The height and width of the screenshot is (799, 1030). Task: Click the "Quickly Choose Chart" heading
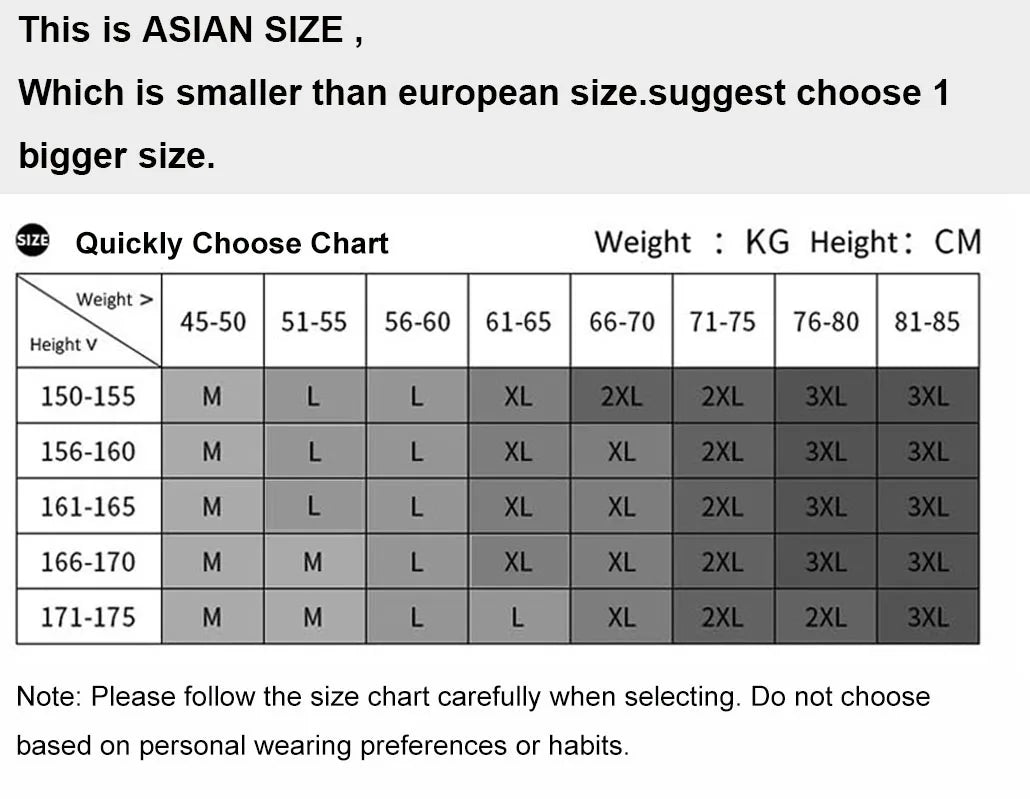pos(232,243)
